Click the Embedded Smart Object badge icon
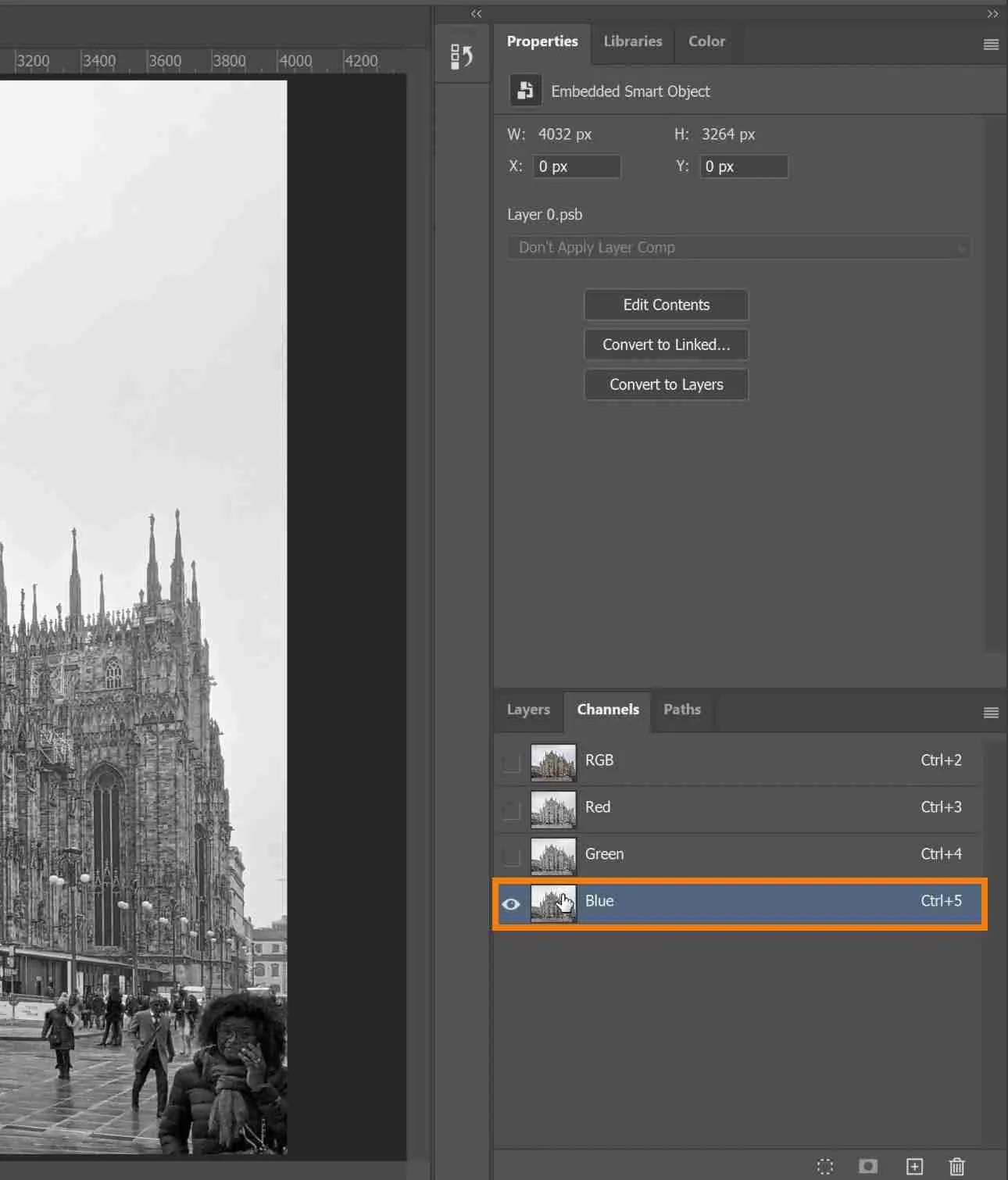The height and width of the screenshot is (1180, 1008). (x=524, y=90)
